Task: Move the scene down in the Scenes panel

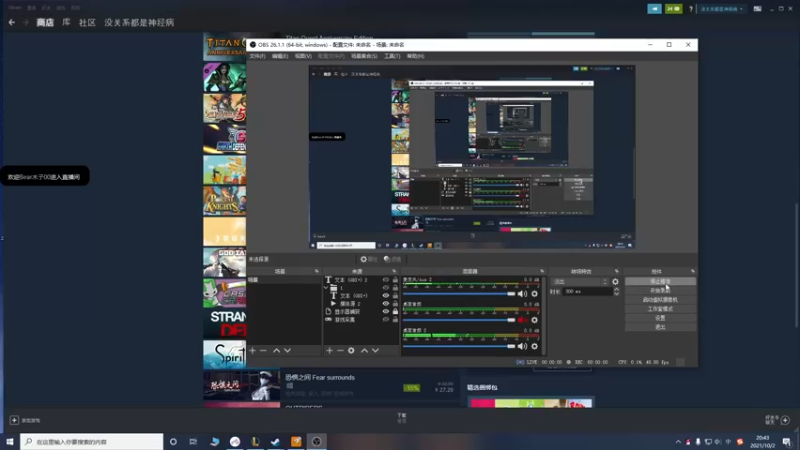Action: (x=287, y=351)
